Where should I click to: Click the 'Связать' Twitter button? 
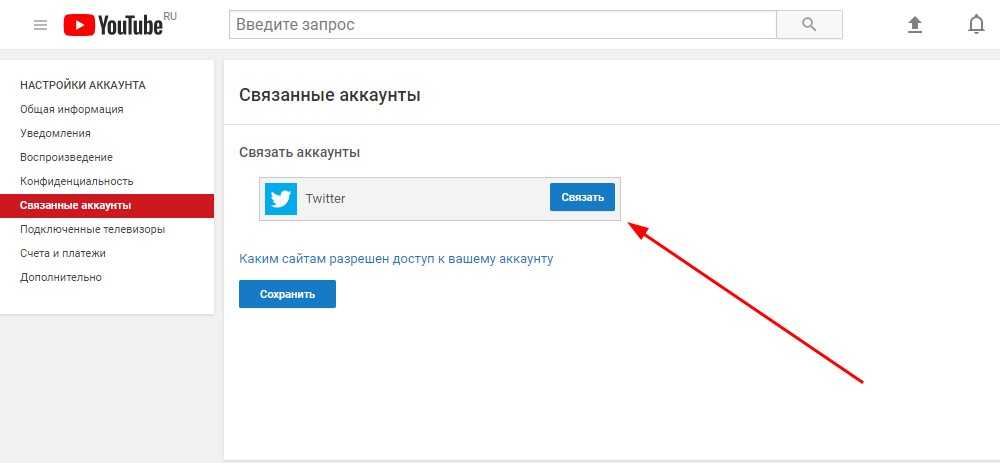click(x=582, y=197)
